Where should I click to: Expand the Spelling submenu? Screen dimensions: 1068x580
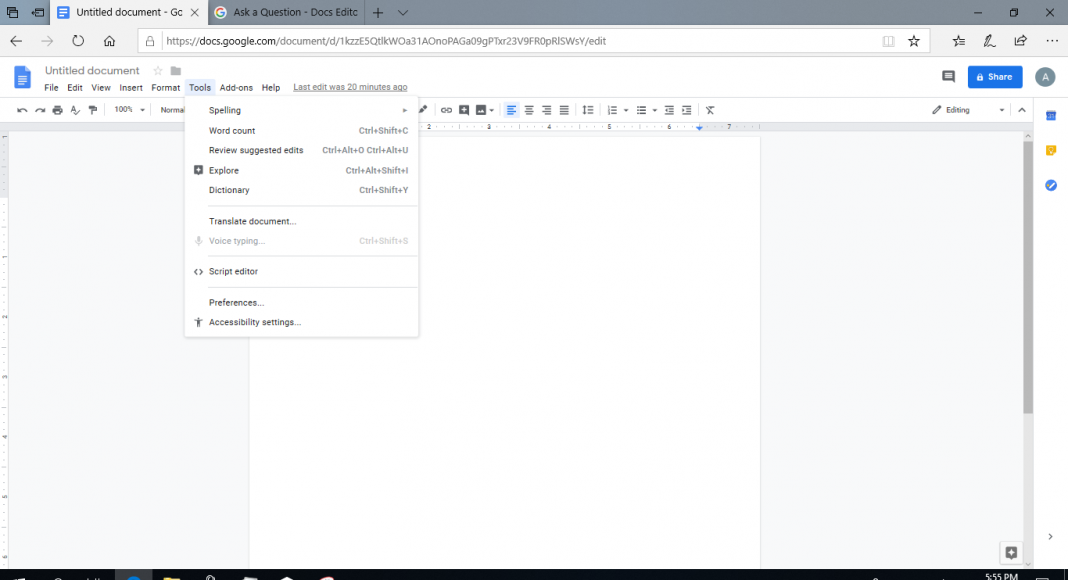click(x=301, y=110)
